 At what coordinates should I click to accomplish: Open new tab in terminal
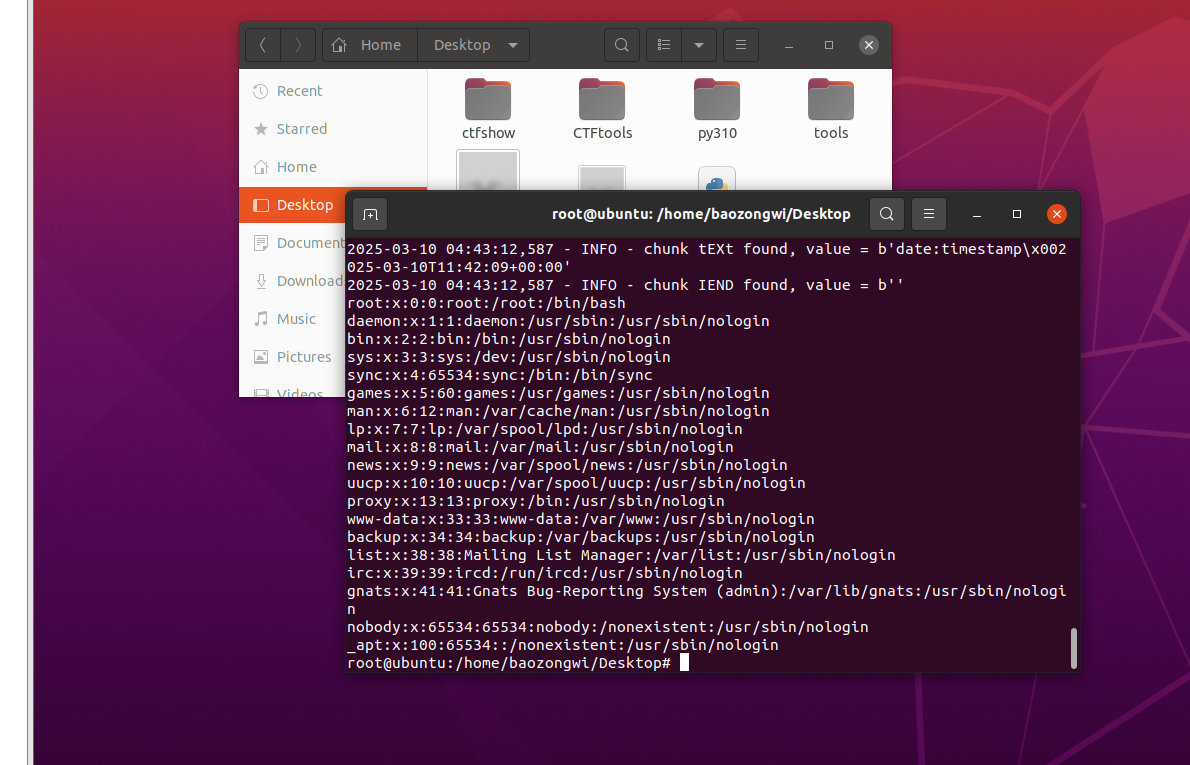click(370, 214)
